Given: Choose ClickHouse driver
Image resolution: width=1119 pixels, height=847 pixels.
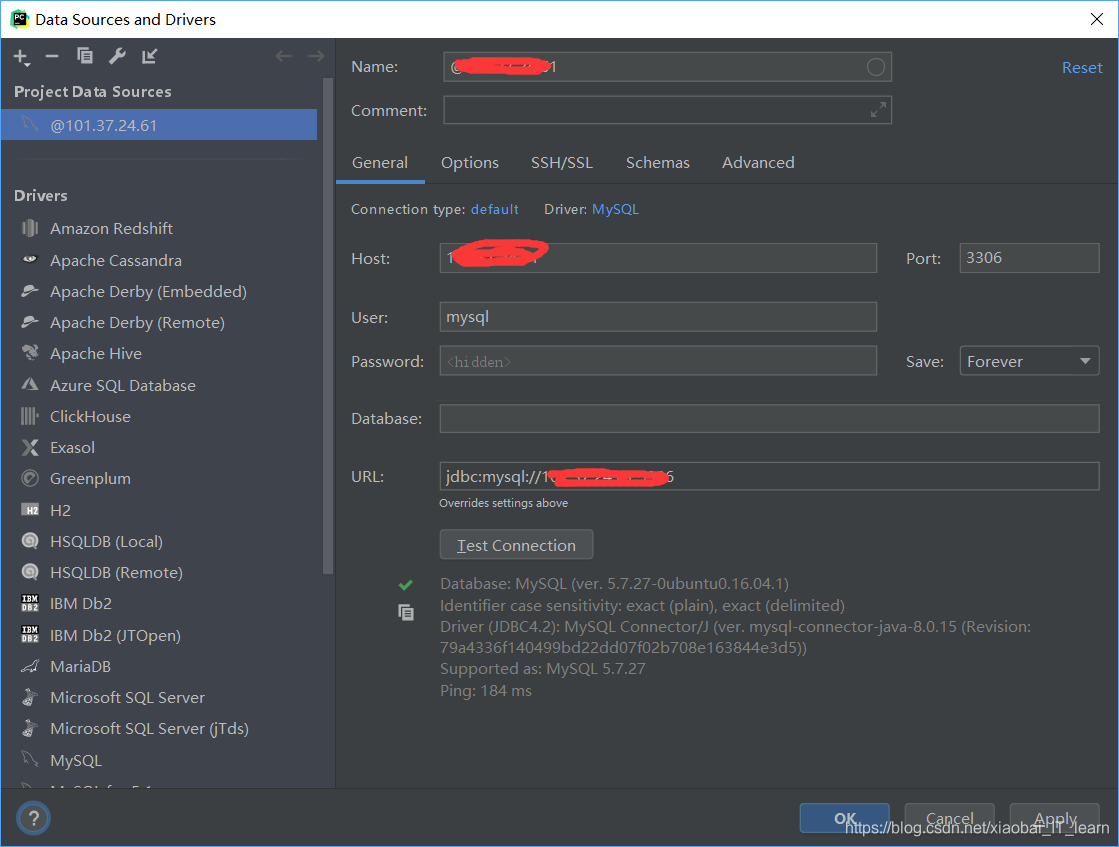Looking at the screenshot, I should (x=90, y=416).
